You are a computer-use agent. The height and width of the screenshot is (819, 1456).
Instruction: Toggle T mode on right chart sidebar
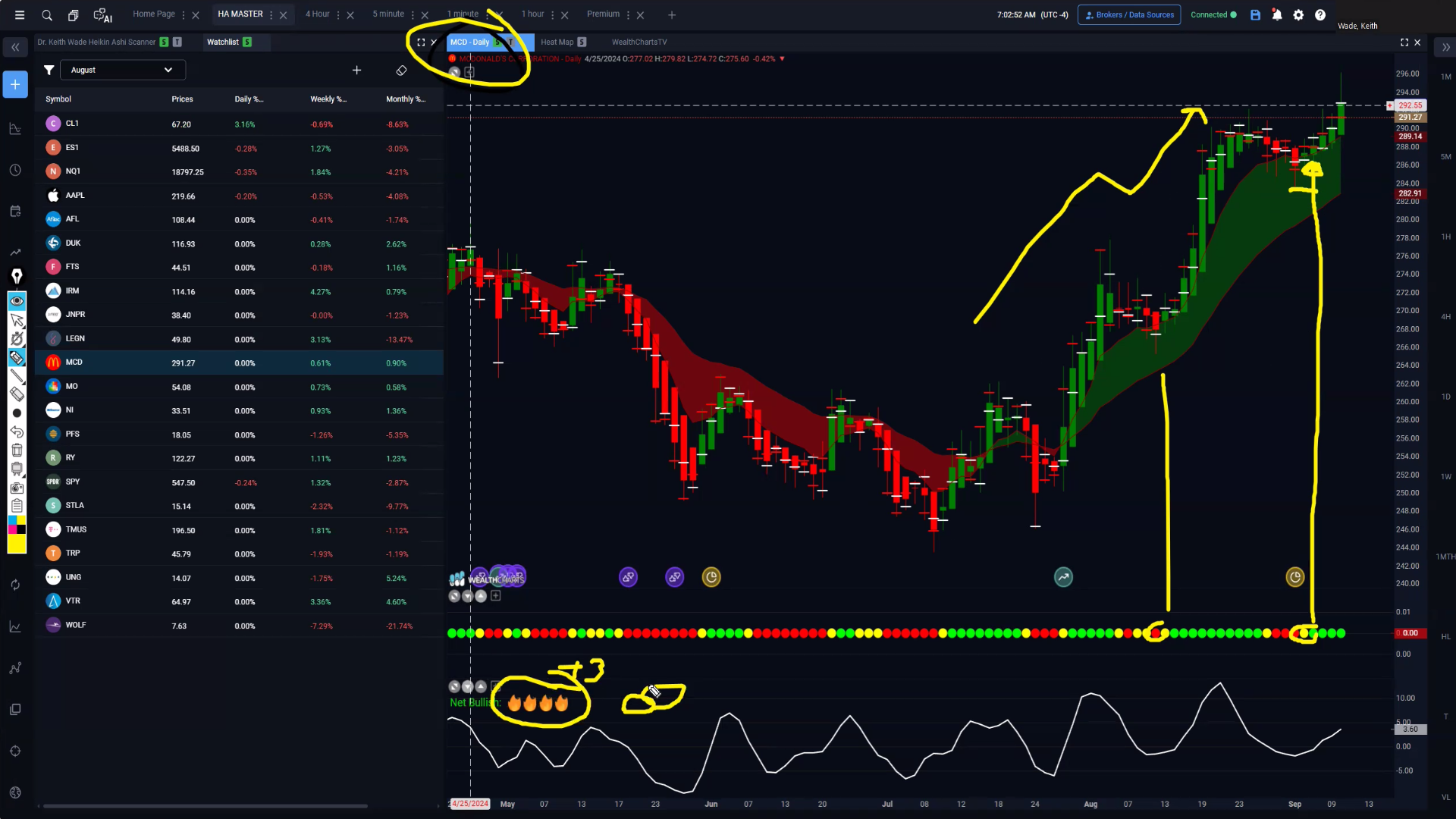pos(1446,717)
